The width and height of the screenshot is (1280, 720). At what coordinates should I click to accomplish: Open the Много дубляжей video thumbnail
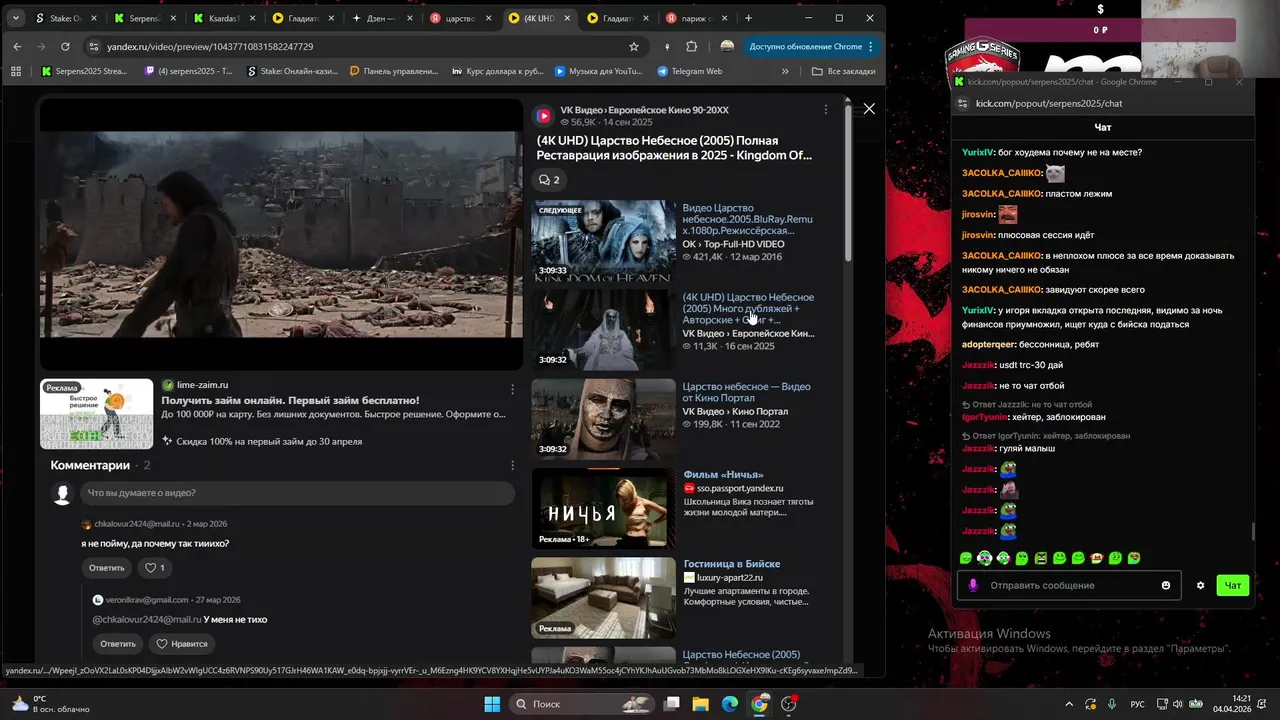603,329
